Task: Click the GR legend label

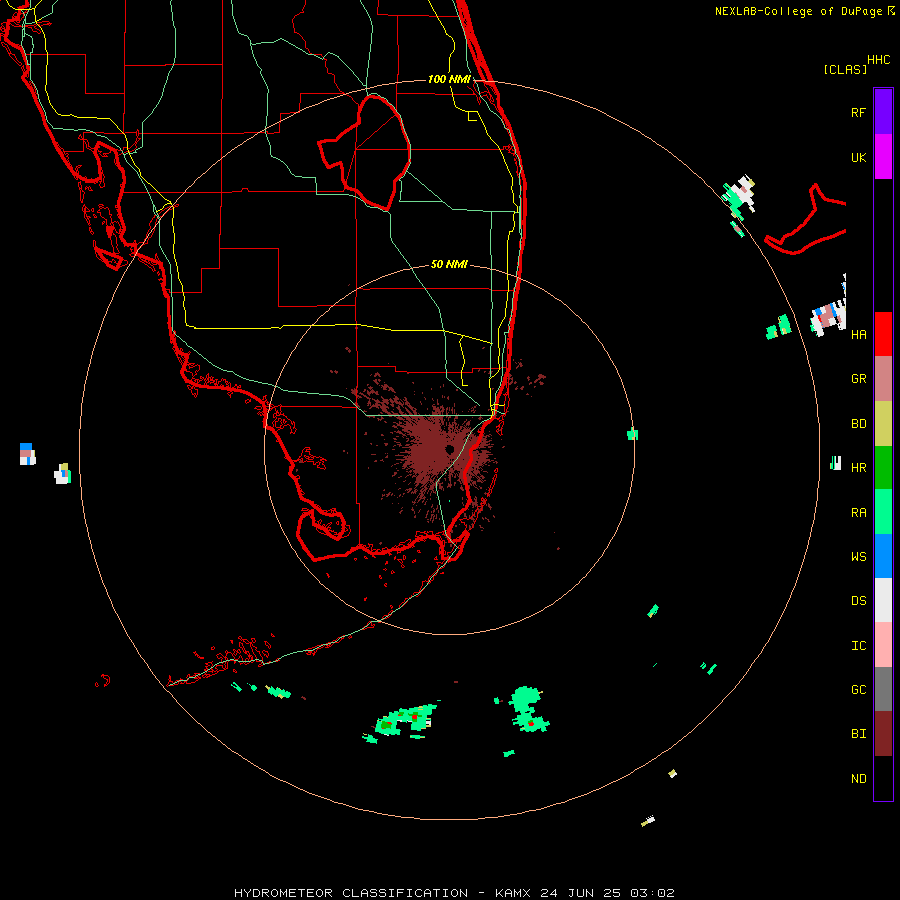Action: tap(858, 379)
